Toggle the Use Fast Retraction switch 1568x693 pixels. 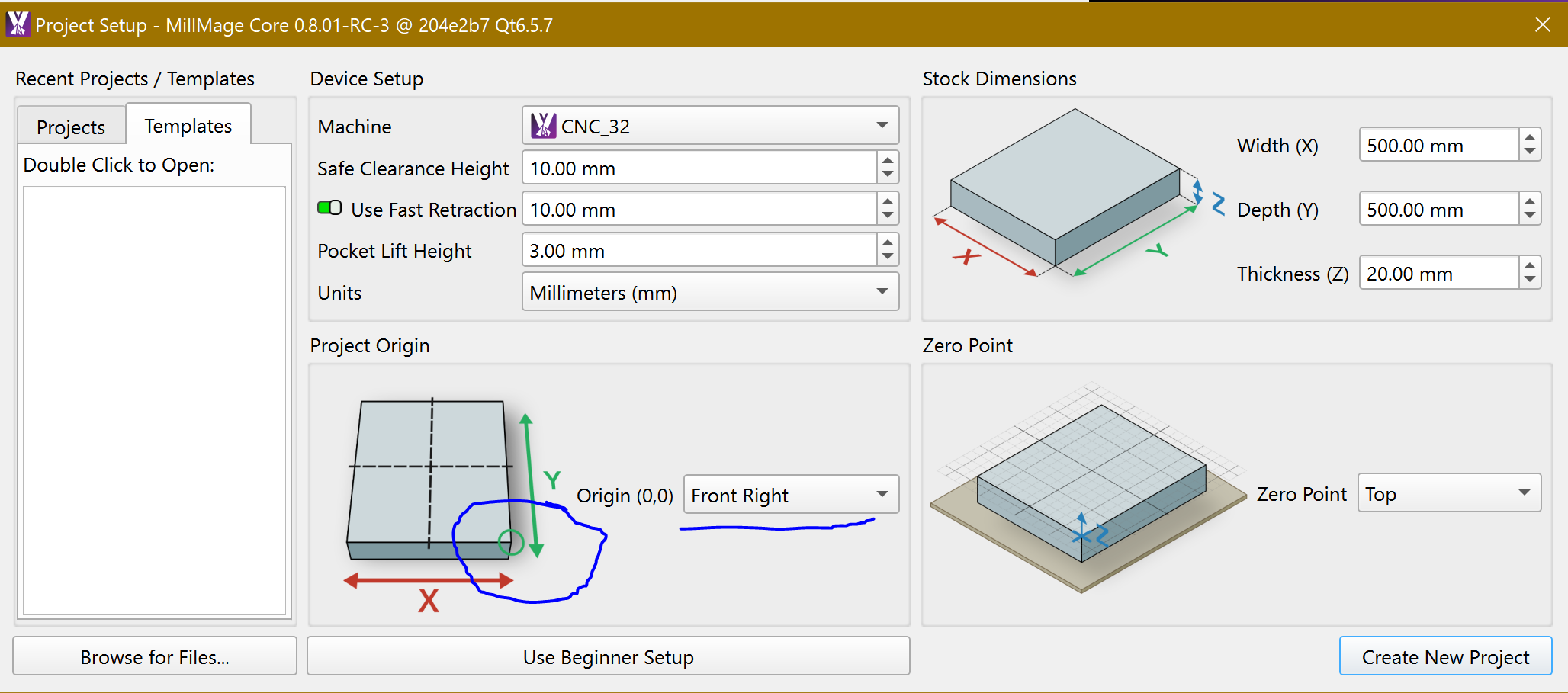[329, 208]
